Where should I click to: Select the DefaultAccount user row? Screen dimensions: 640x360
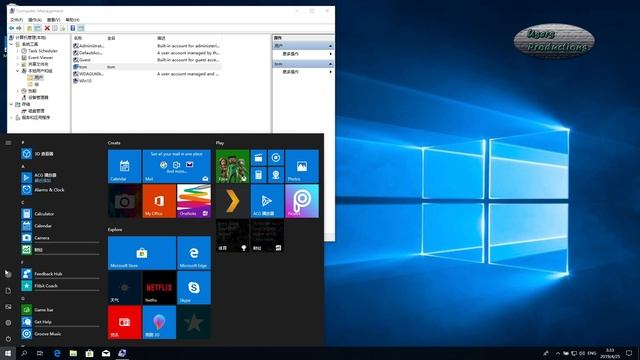147,53
